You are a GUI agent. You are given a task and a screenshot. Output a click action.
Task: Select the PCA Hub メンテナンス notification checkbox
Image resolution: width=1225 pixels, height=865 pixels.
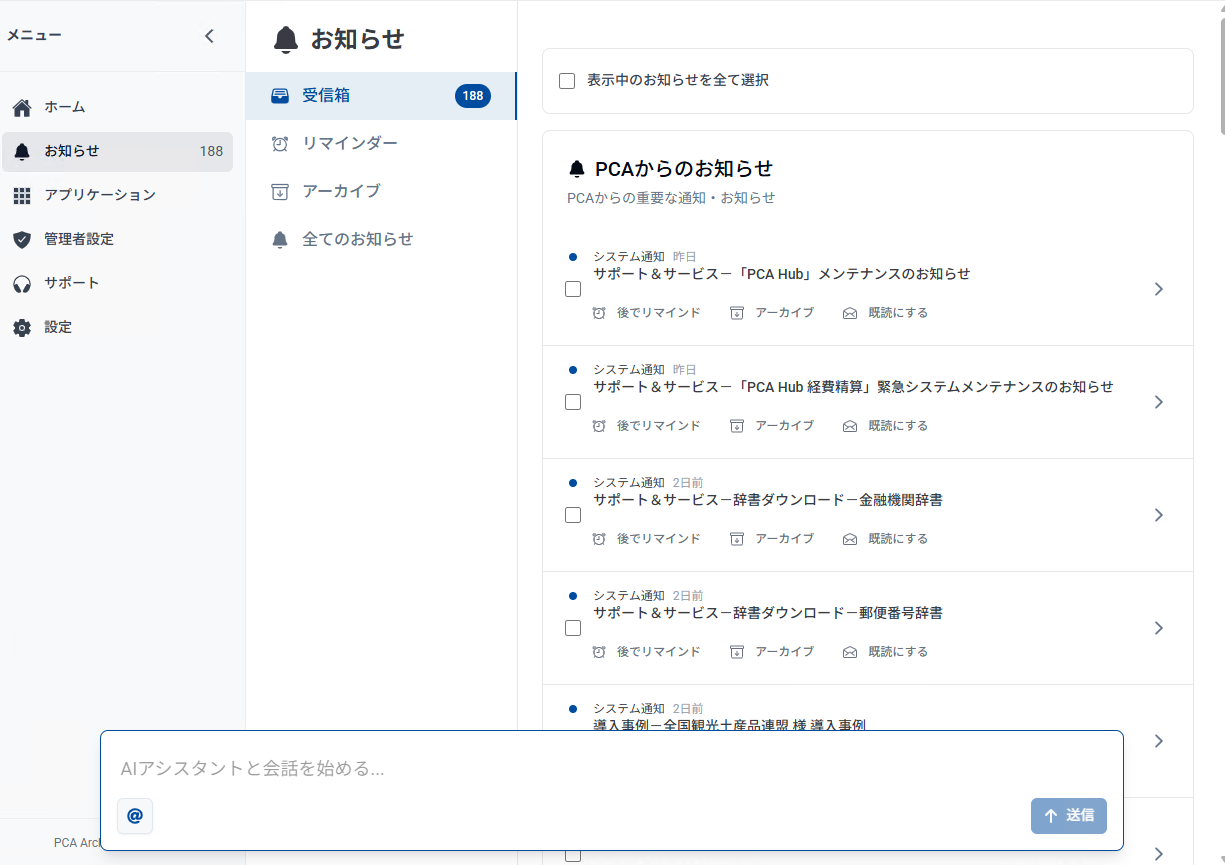pos(572,288)
